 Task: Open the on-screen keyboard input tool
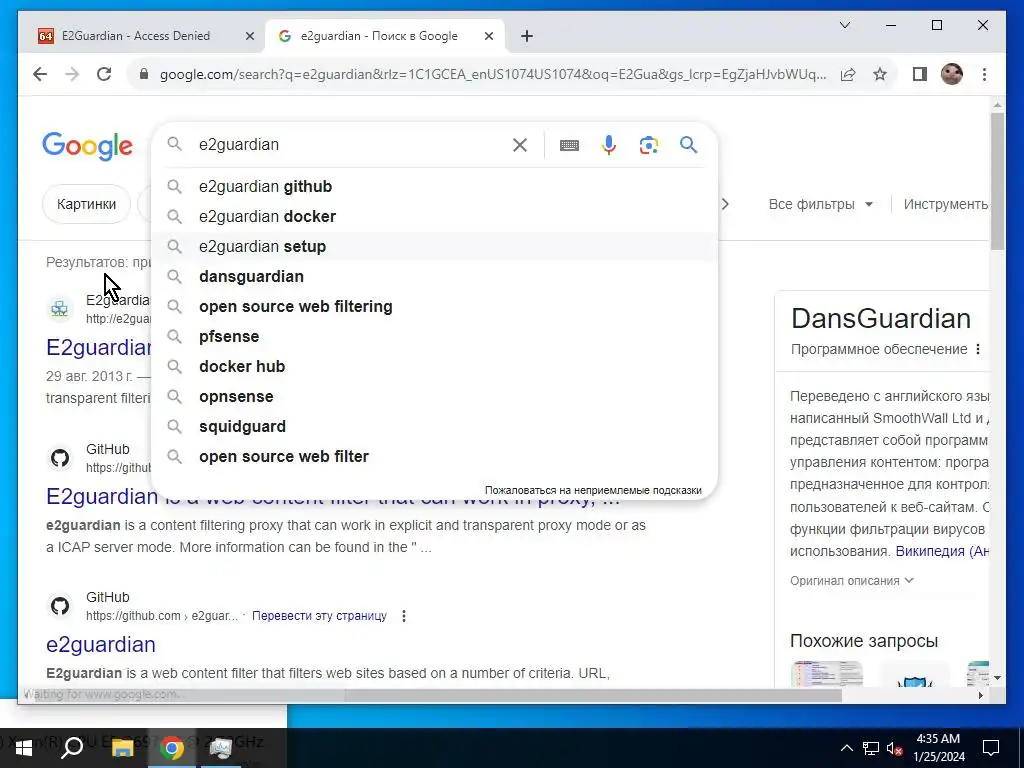(x=569, y=145)
